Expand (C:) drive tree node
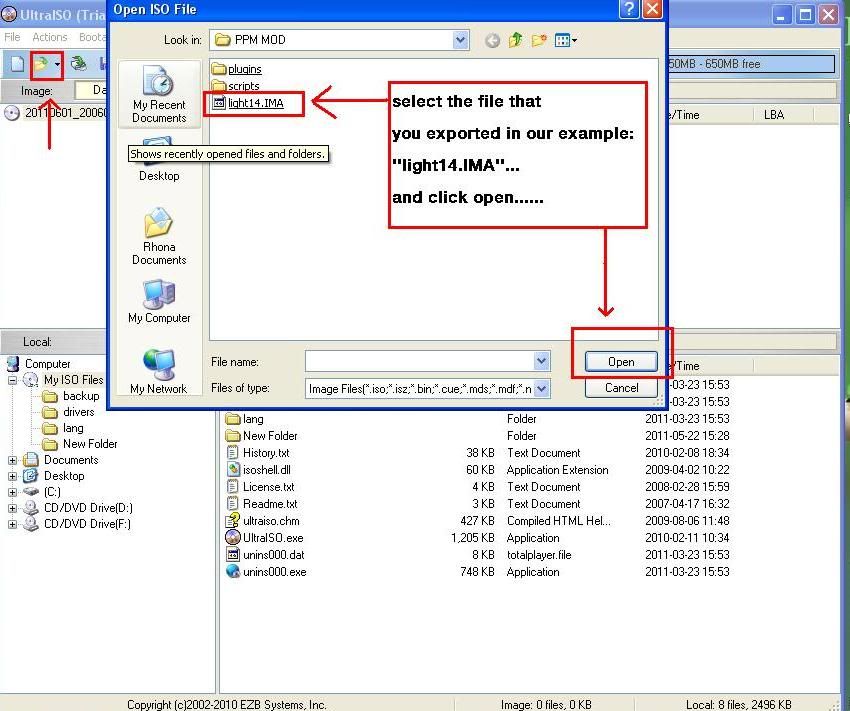 pos(12,492)
